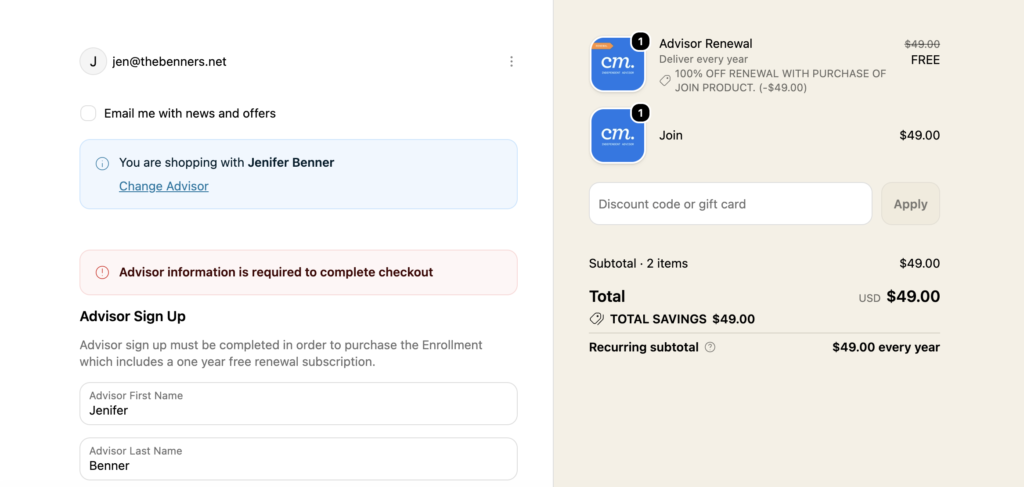The width and height of the screenshot is (1024, 487).
Task: Click the info icon in the advisor banner
Action: click(x=102, y=163)
